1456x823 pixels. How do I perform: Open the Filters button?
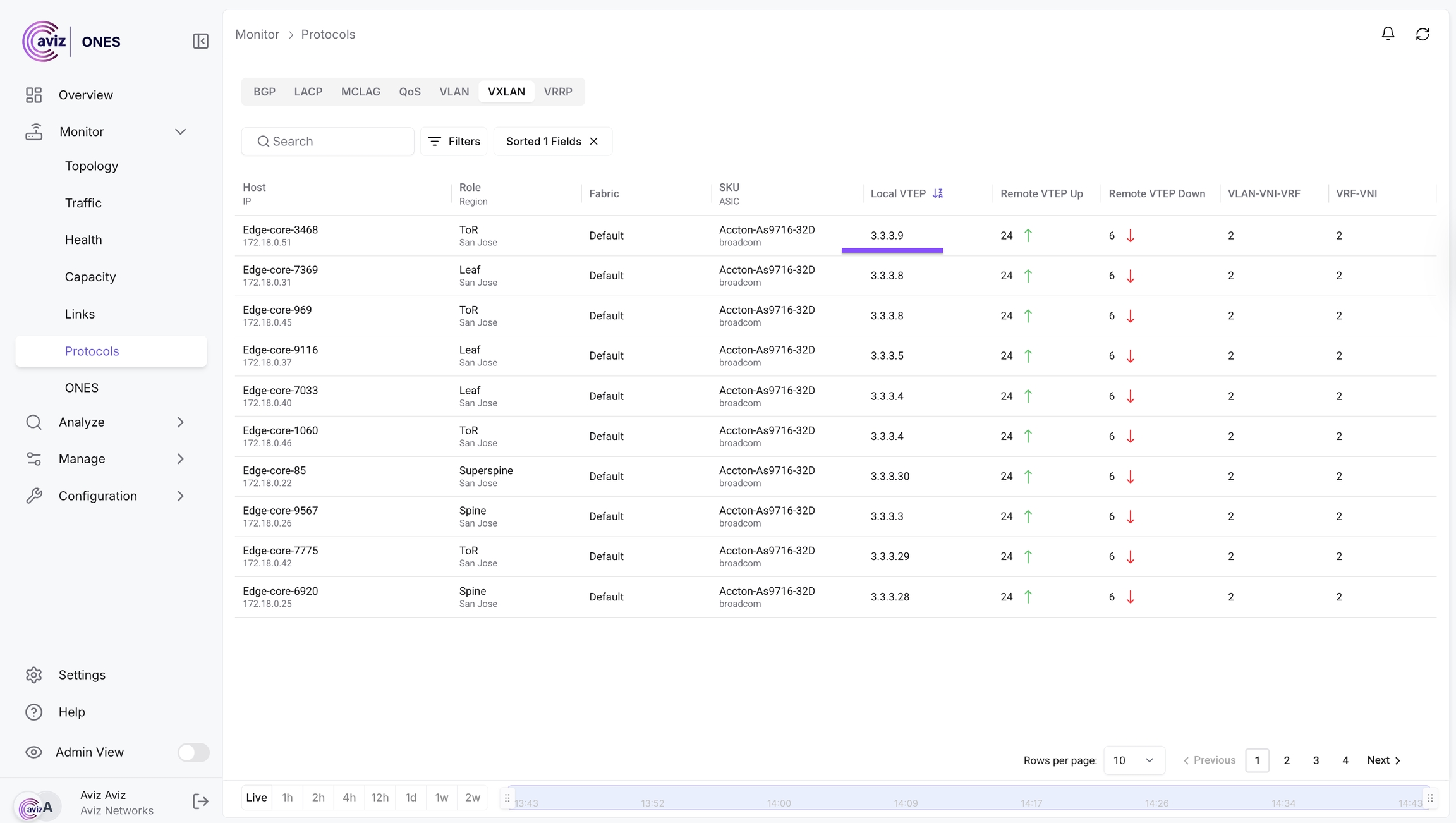[x=454, y=142]
